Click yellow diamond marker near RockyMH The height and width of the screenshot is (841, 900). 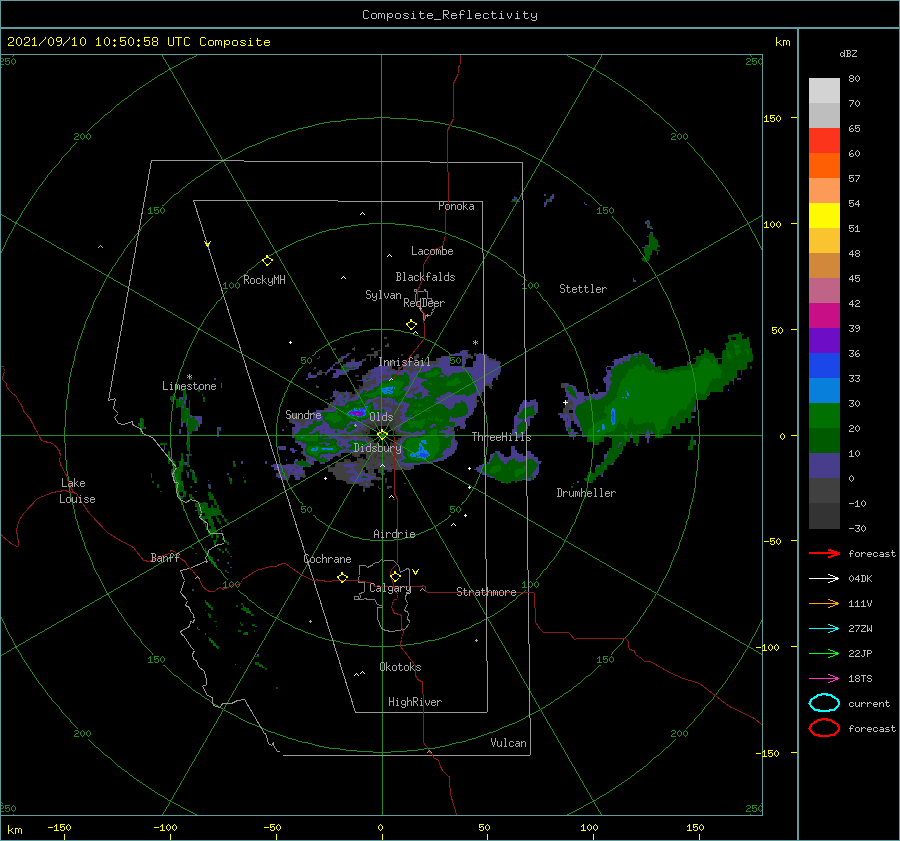[x=267, y=261]
